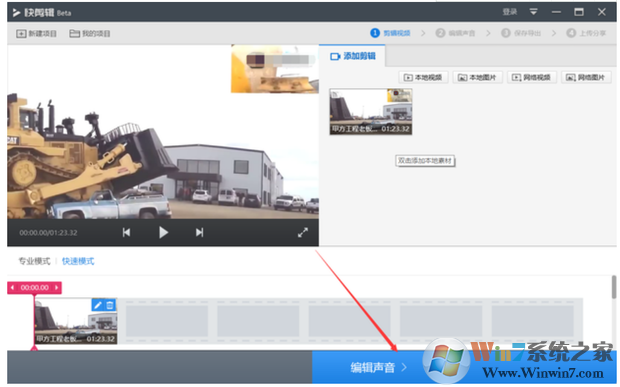Maximize the application window
Screen dimensions: 620x387
click(579, 12)
